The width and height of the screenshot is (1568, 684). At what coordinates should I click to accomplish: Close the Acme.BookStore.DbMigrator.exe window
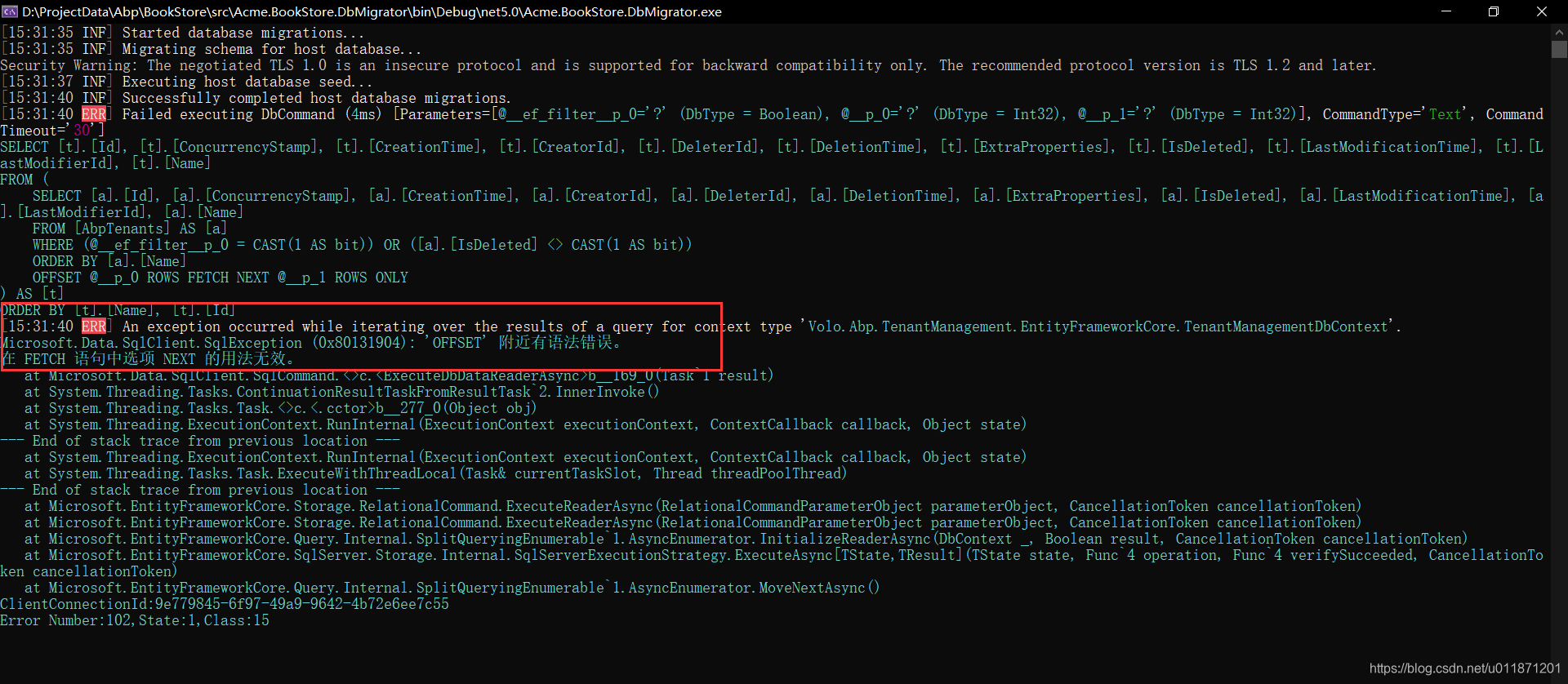[x=1542, y=11]
